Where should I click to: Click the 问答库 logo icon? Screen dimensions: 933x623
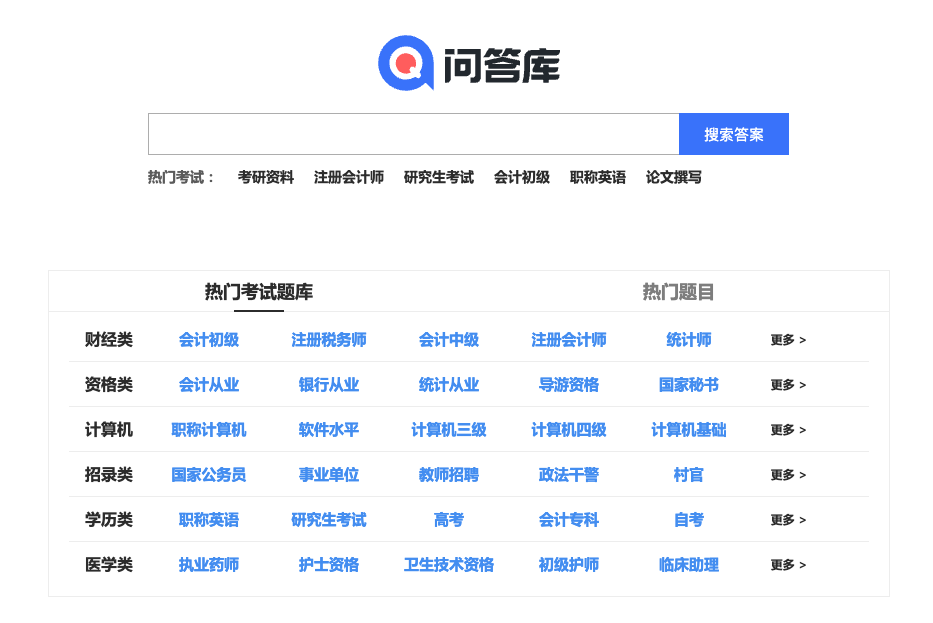pyautogui.click(x=405, y=63)
